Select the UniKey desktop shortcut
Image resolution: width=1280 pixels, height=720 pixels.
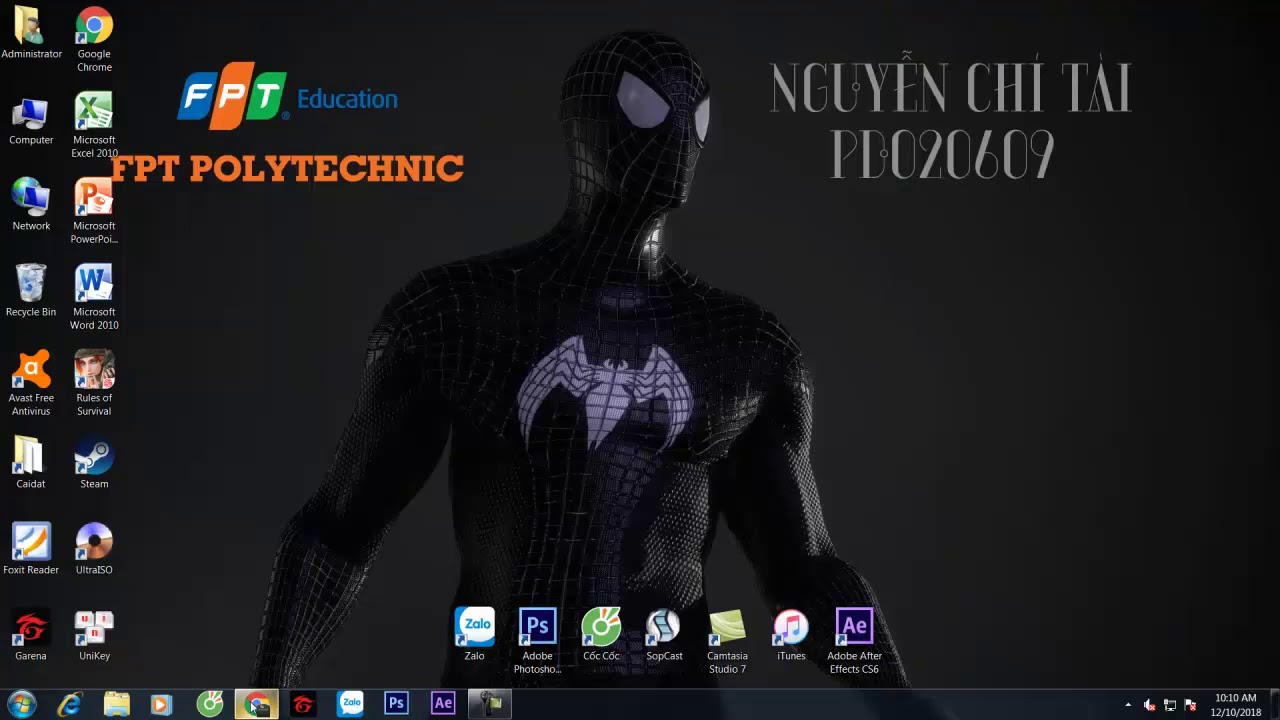(x=94, y=635)
